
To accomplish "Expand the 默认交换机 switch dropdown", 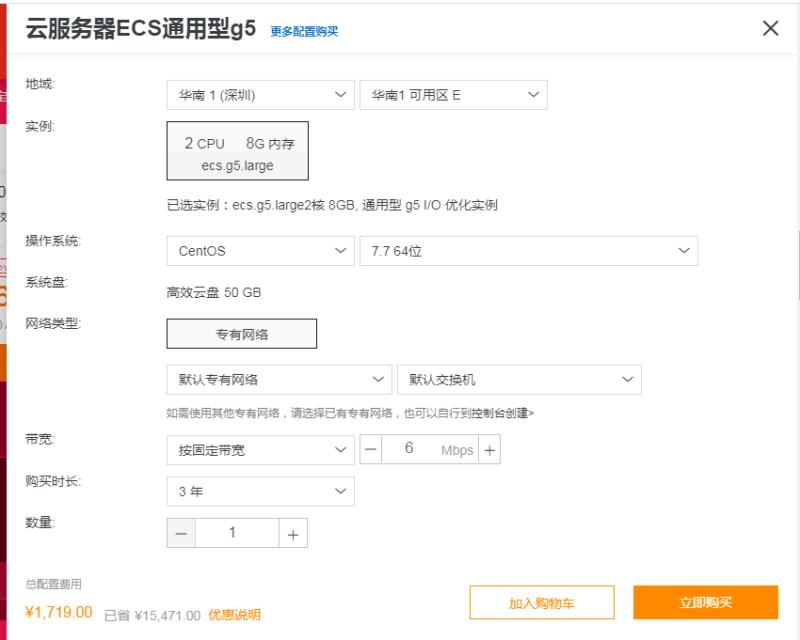I will (x=518, y=380).
